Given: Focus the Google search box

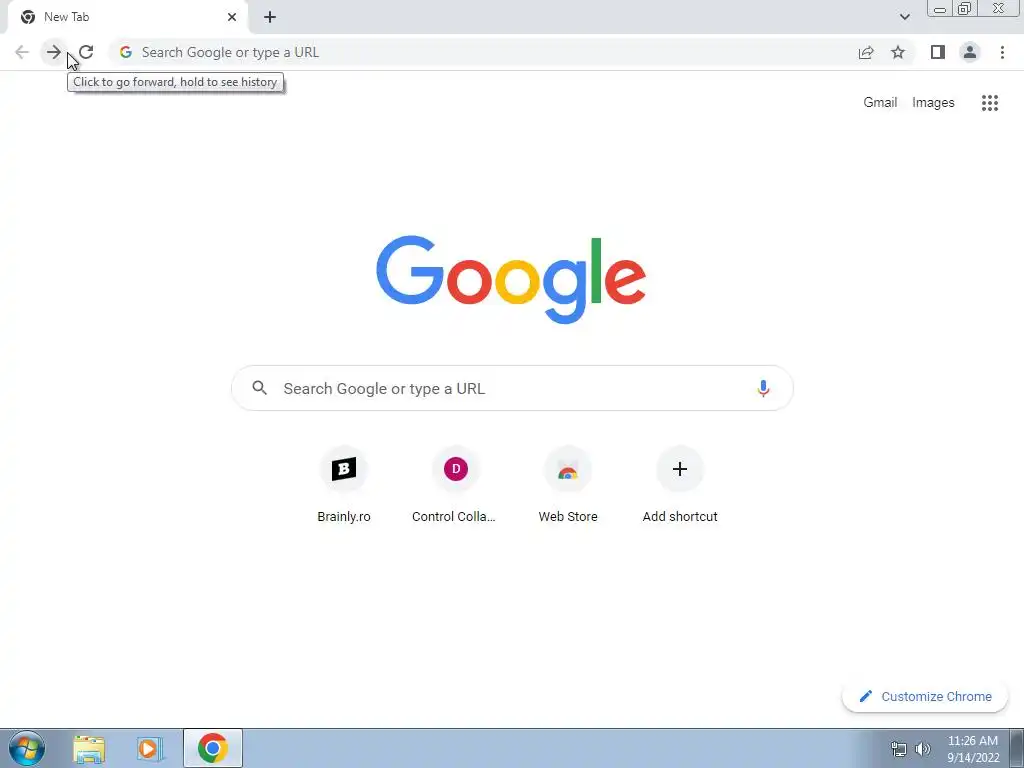Looking at the screenshot, I should pos(513,389).
